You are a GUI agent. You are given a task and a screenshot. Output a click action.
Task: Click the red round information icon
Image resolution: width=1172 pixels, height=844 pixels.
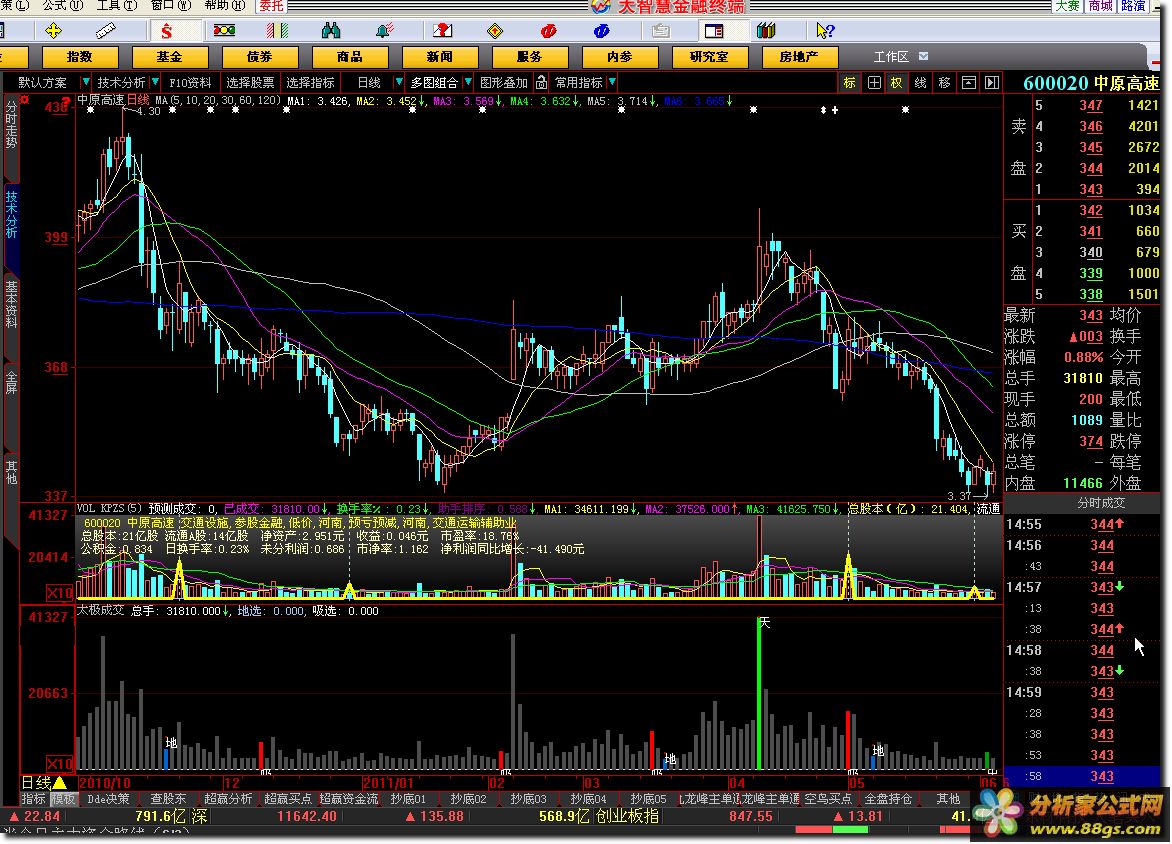(548, 31)
